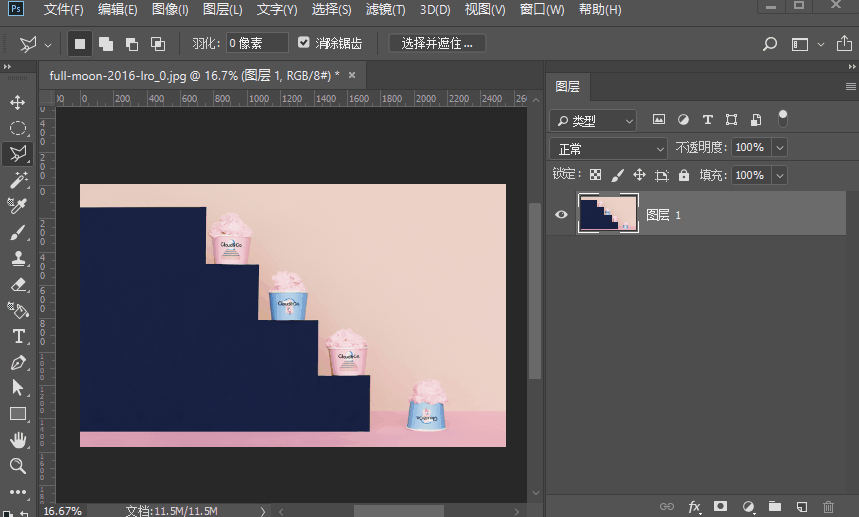Screen dimensions: 859x517
Task: Select the Zoom tool
Action: [x=18, y=466]
